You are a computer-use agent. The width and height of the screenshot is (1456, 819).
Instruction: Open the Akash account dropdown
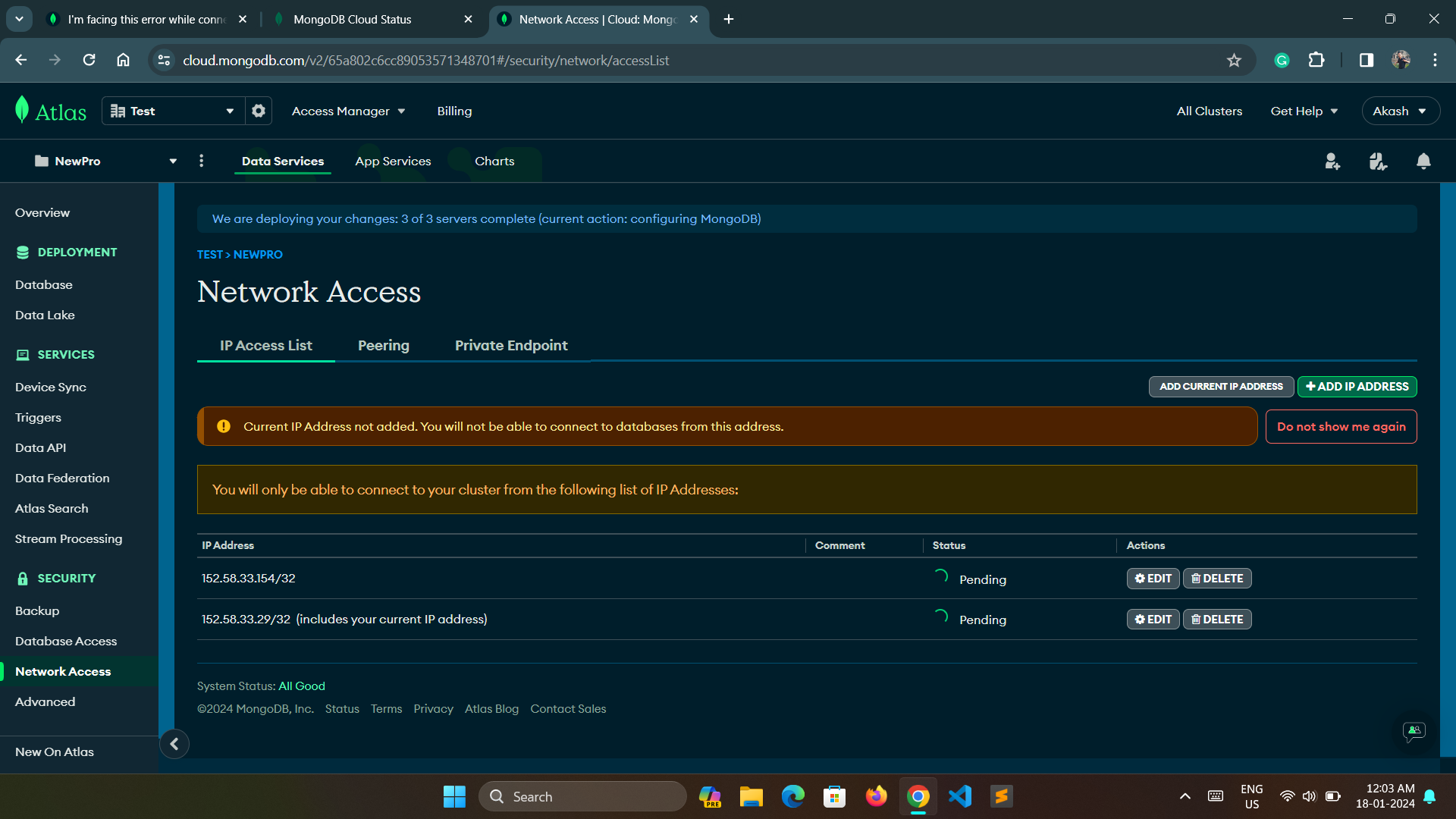tap(1400, 111)
